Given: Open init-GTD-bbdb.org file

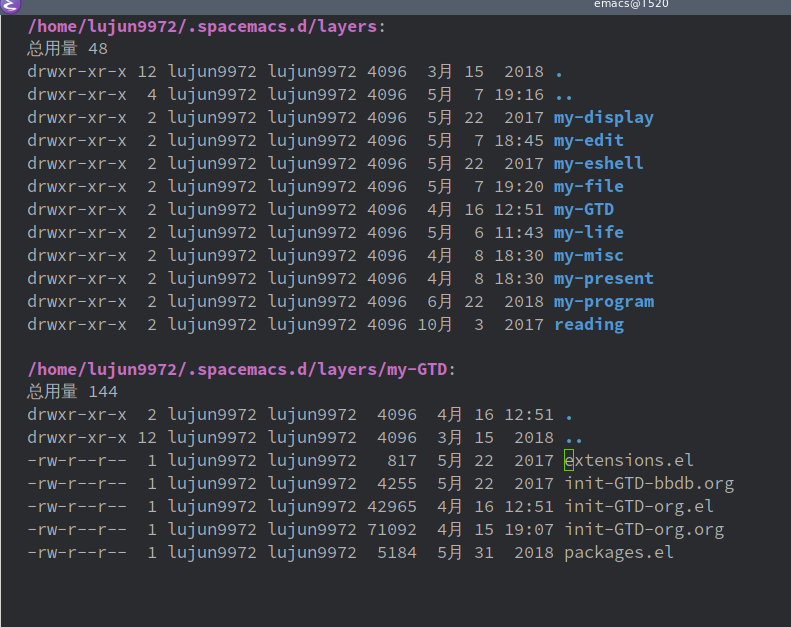Looking at the screenshot, I should point(648,484).
